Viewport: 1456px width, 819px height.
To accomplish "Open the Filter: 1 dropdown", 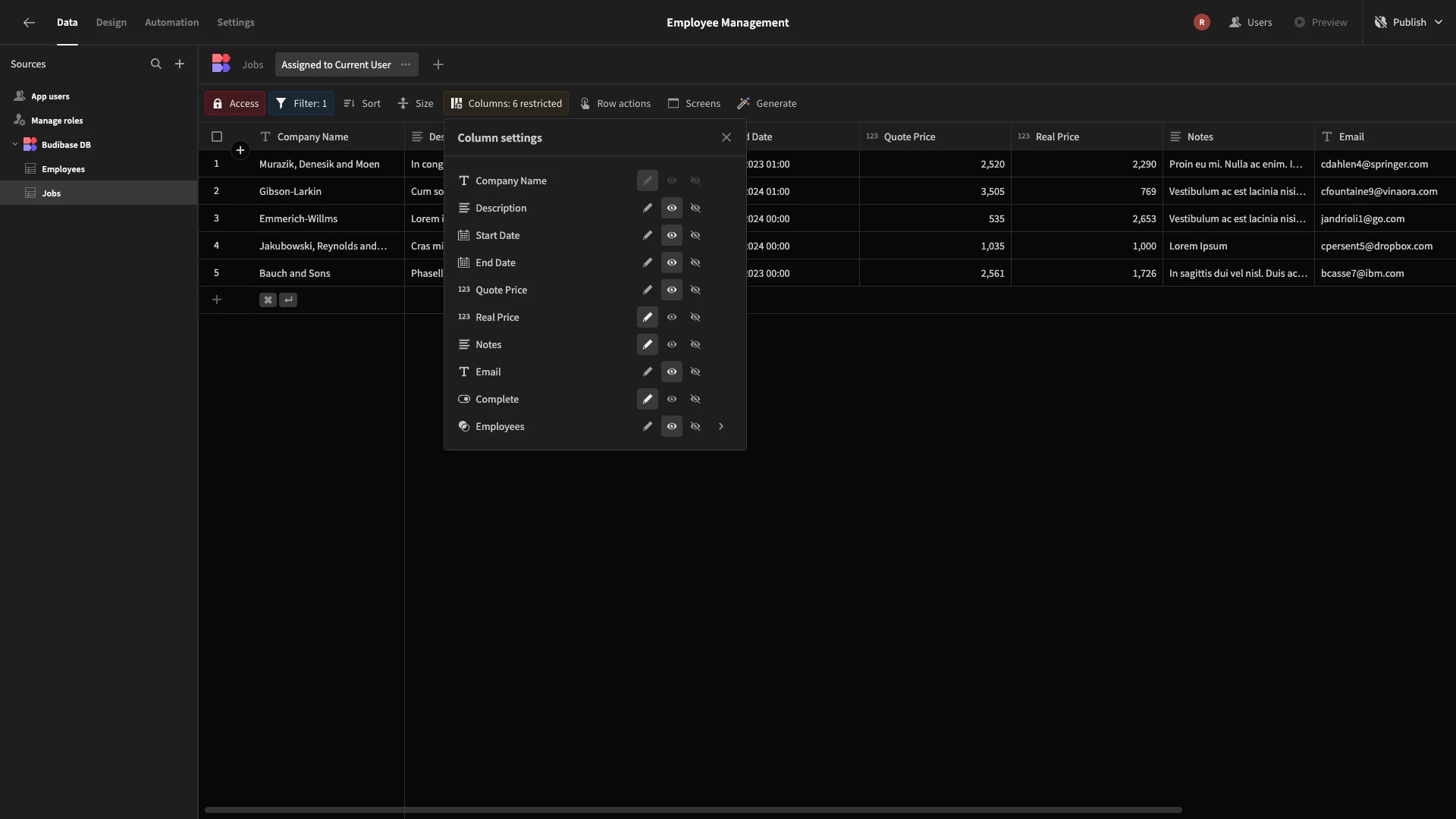I will point(301,103).
